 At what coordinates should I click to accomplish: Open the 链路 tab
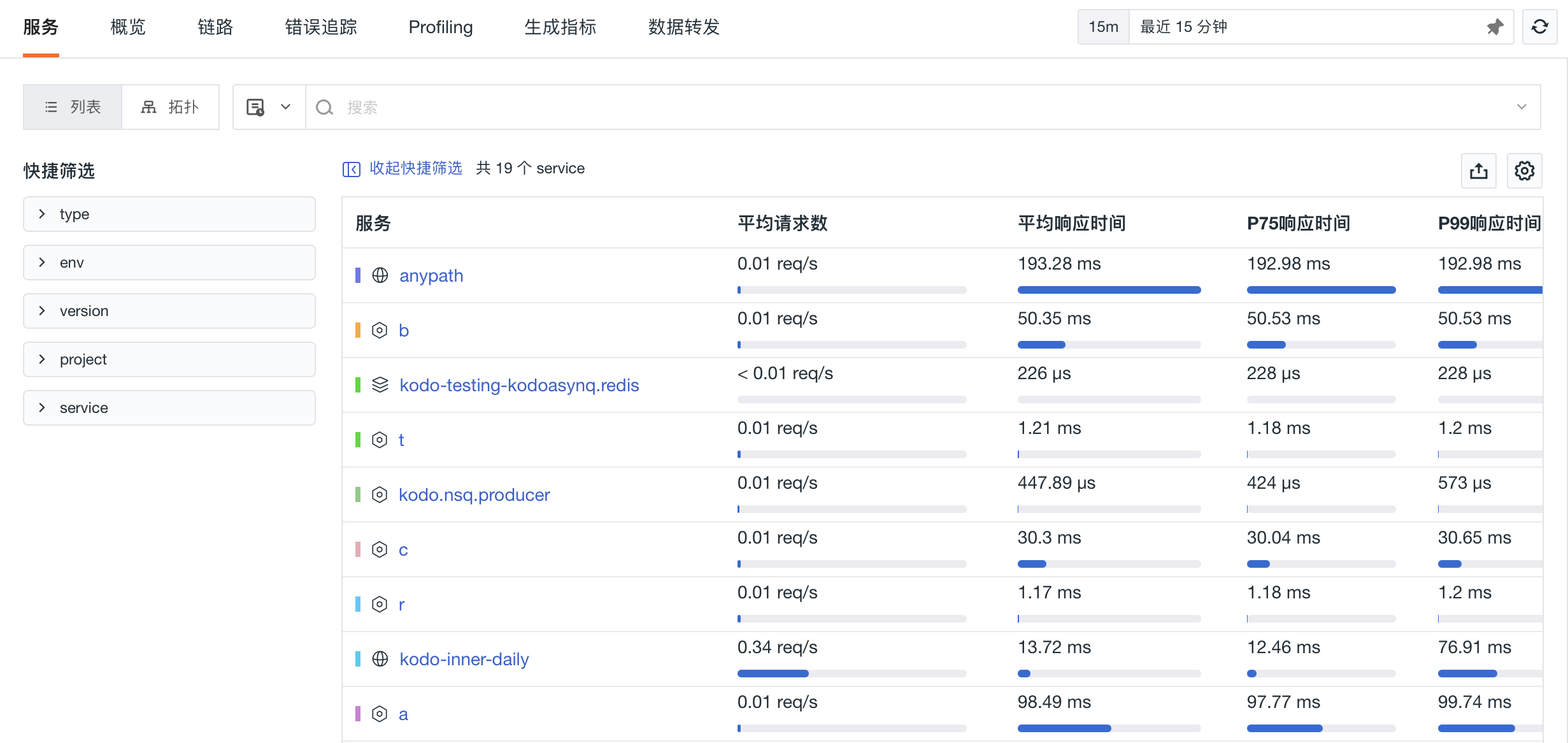tap(215, 27)
